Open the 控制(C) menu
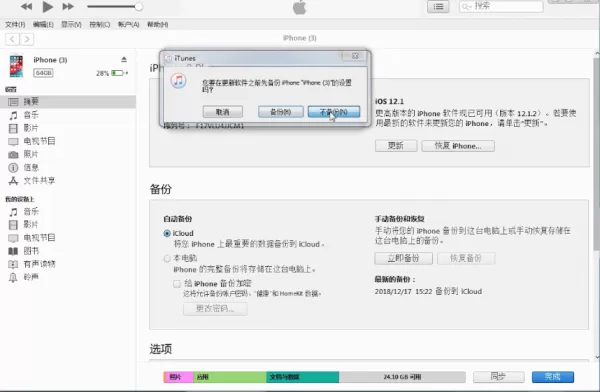 point(99,24)
